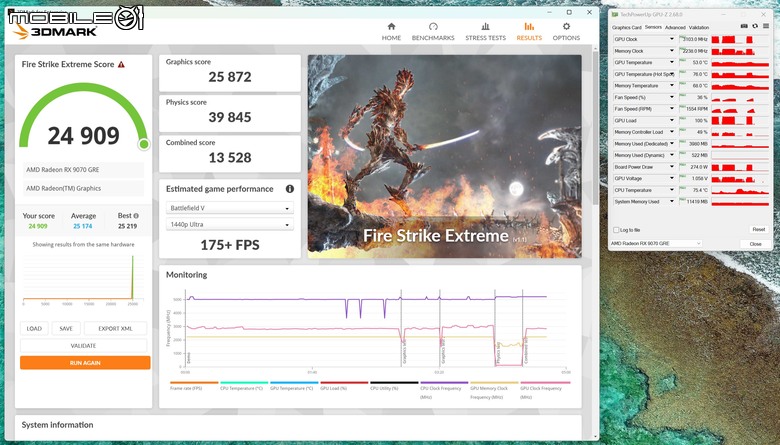Open the BENCHMARKS section
Viewport: 780px width, 445px height.
433,32
